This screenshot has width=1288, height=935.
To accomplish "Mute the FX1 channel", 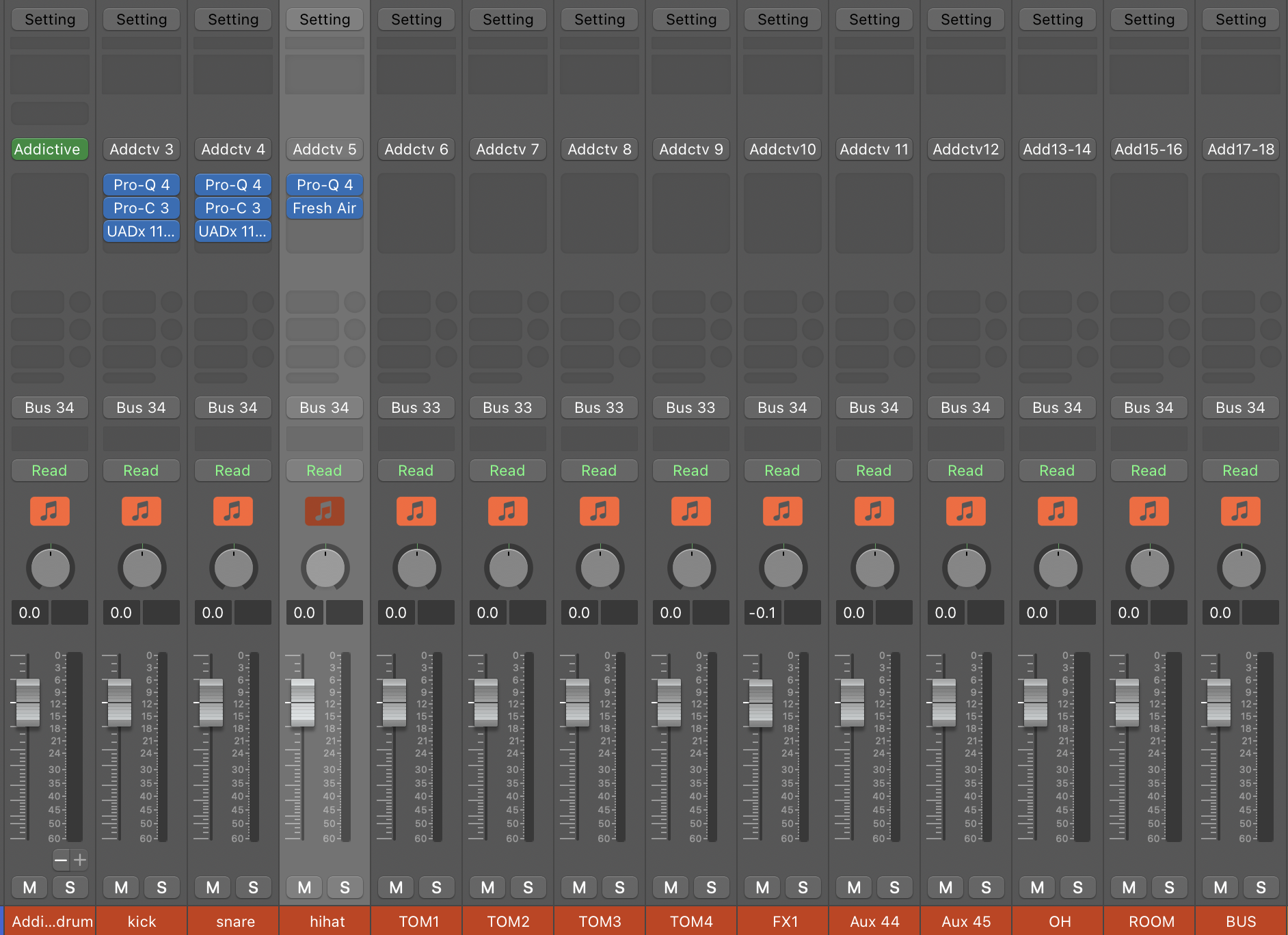I will pos(762,887).
